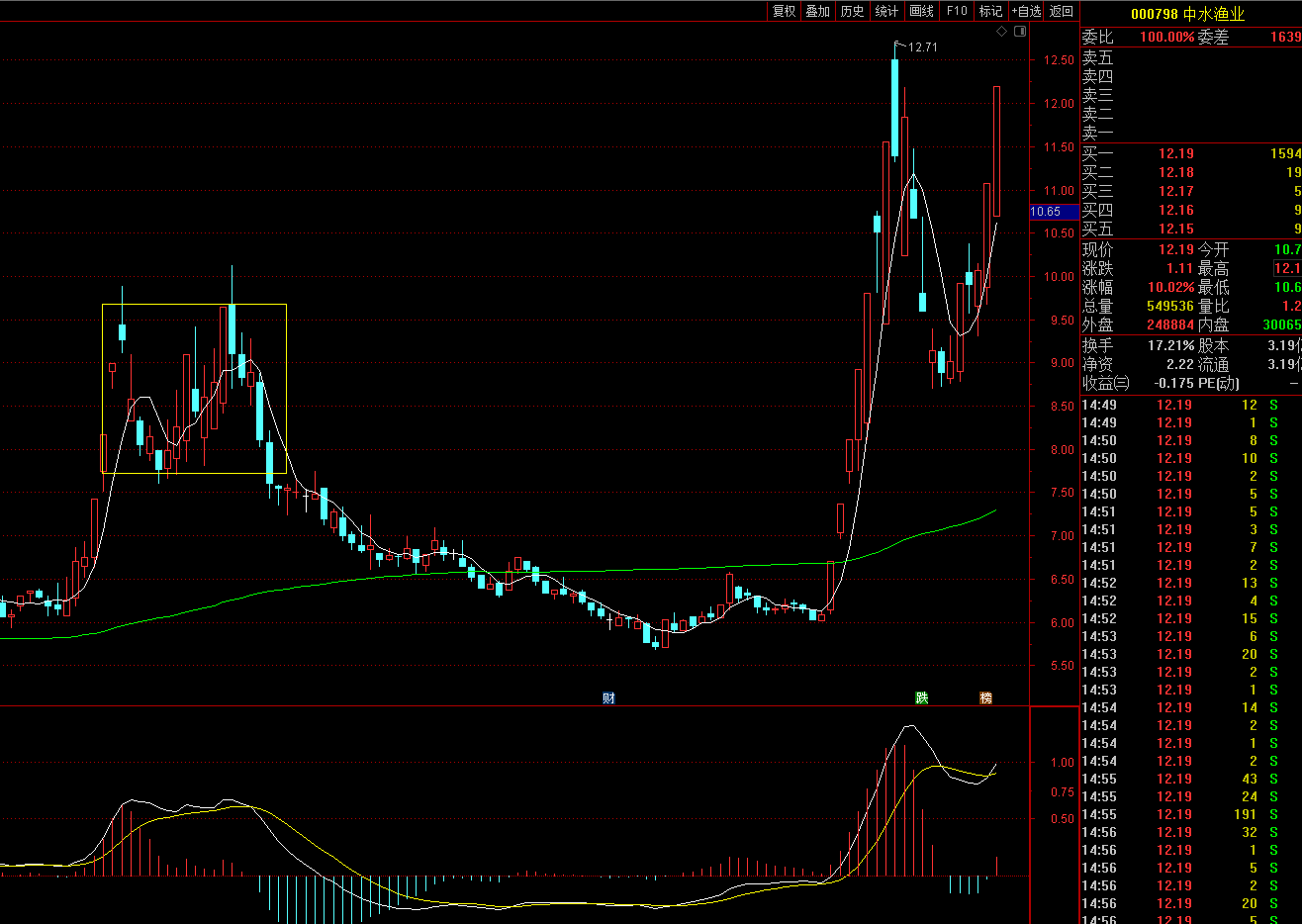
Task: Click the 返回 back button
Action: (x=1062, y=11)
